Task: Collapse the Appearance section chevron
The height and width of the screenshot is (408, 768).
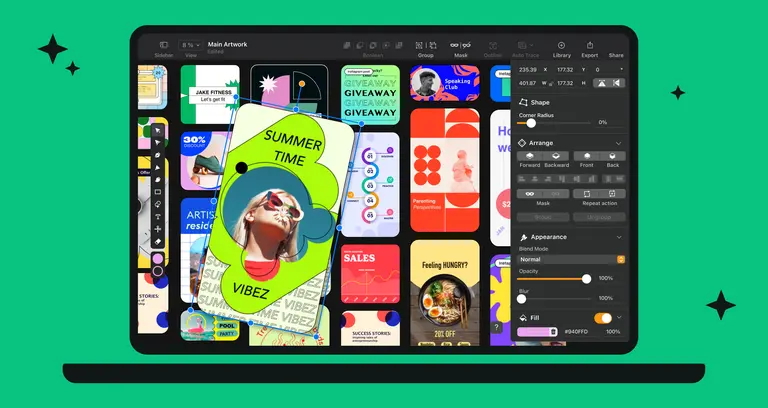Action: tap(619, 237)
